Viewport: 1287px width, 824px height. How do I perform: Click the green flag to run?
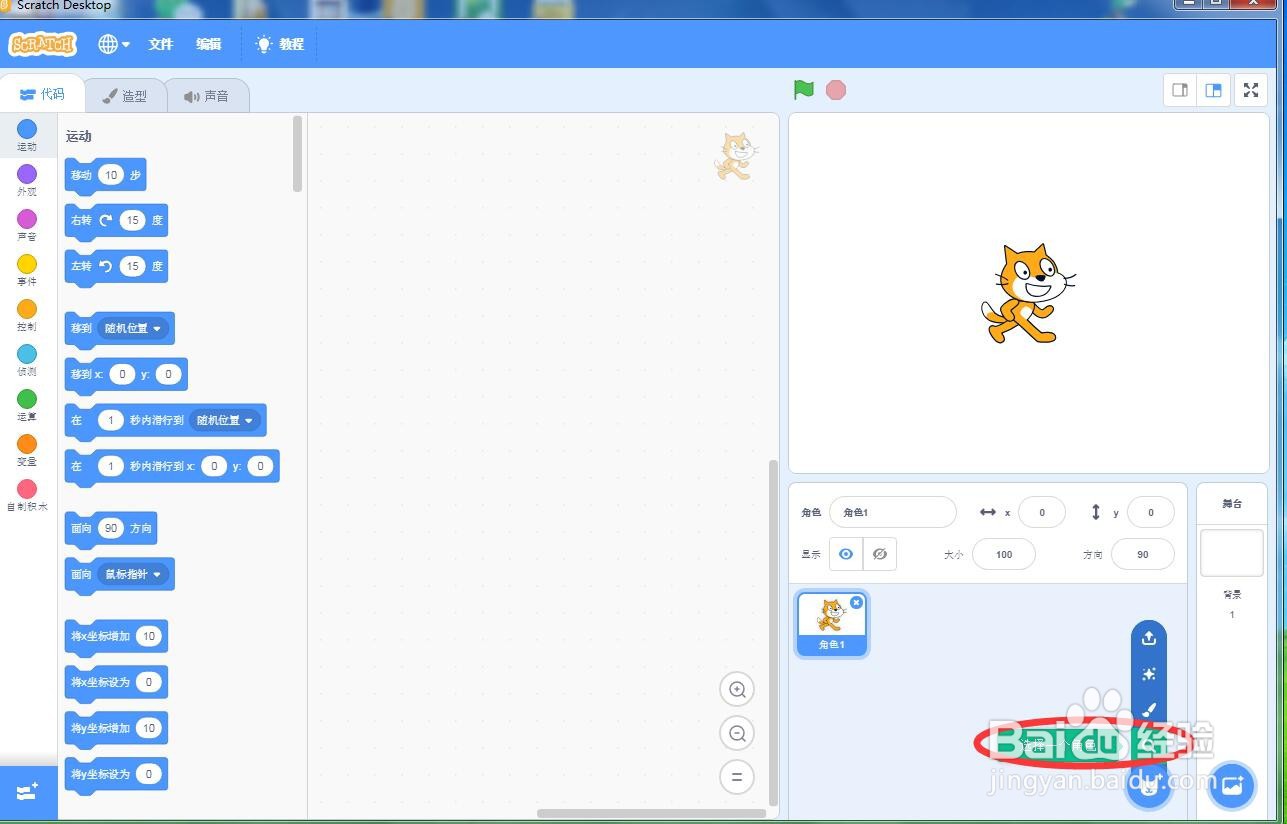(x=803, y=90)
